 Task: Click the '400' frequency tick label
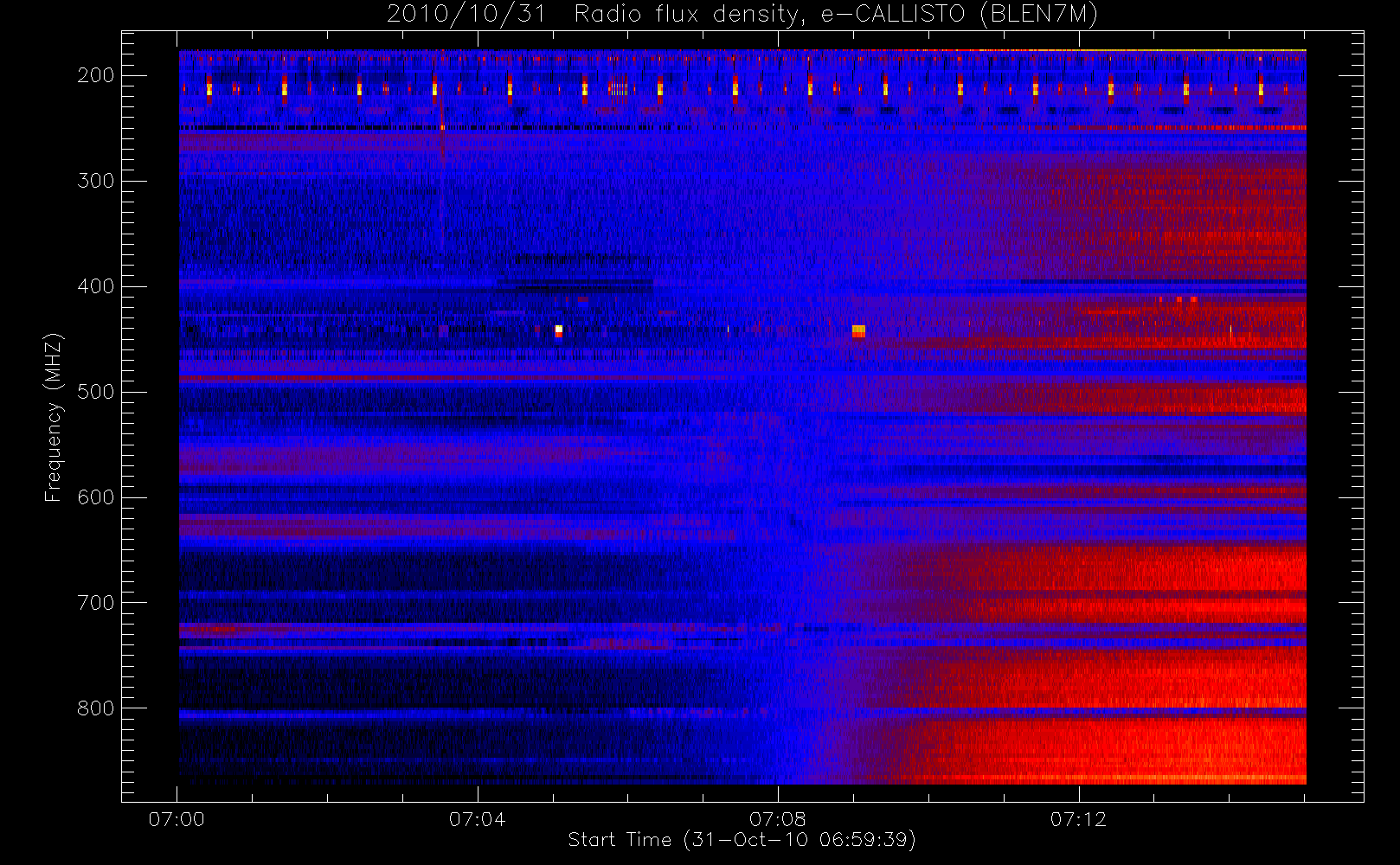95,286
